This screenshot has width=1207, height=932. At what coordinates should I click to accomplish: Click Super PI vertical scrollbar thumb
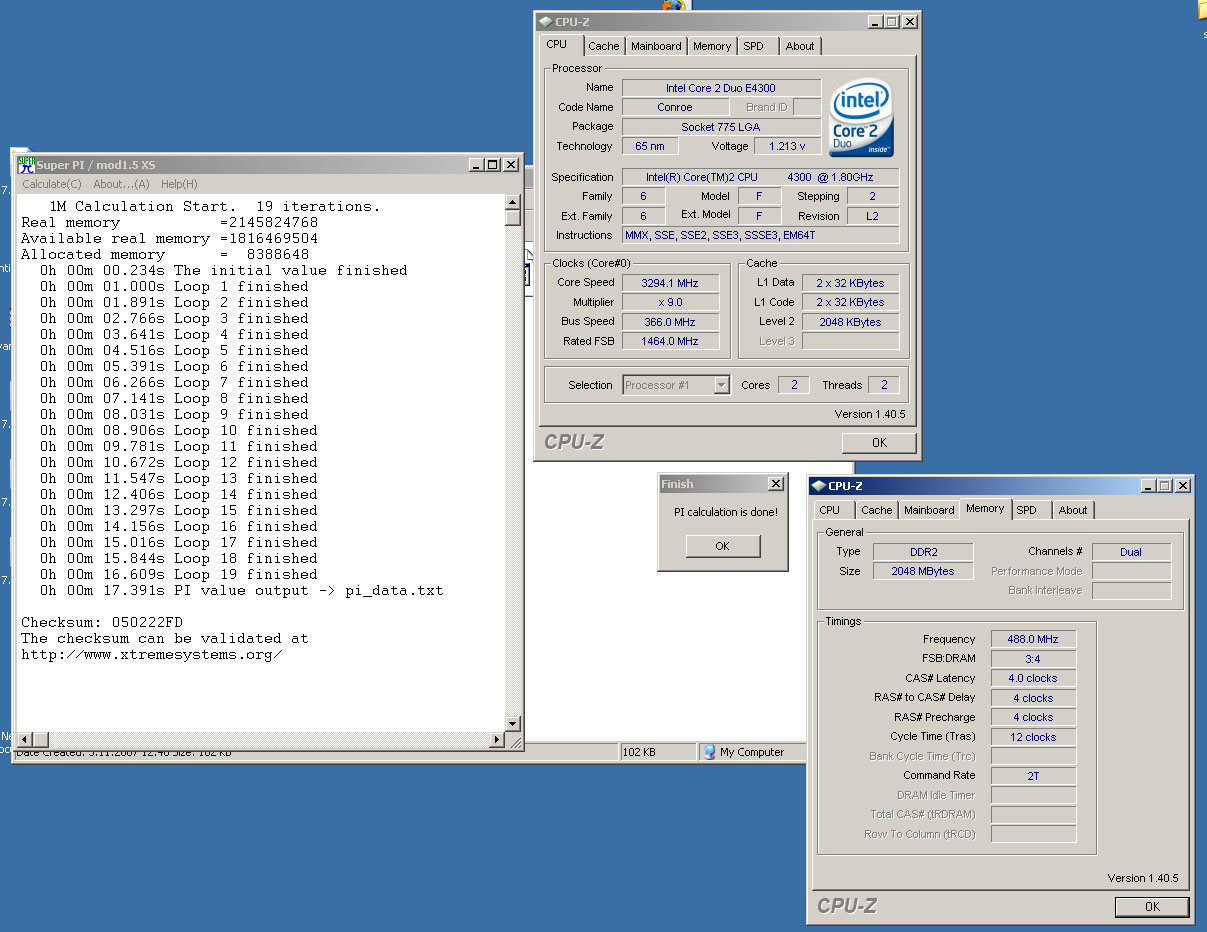point(513,218)
